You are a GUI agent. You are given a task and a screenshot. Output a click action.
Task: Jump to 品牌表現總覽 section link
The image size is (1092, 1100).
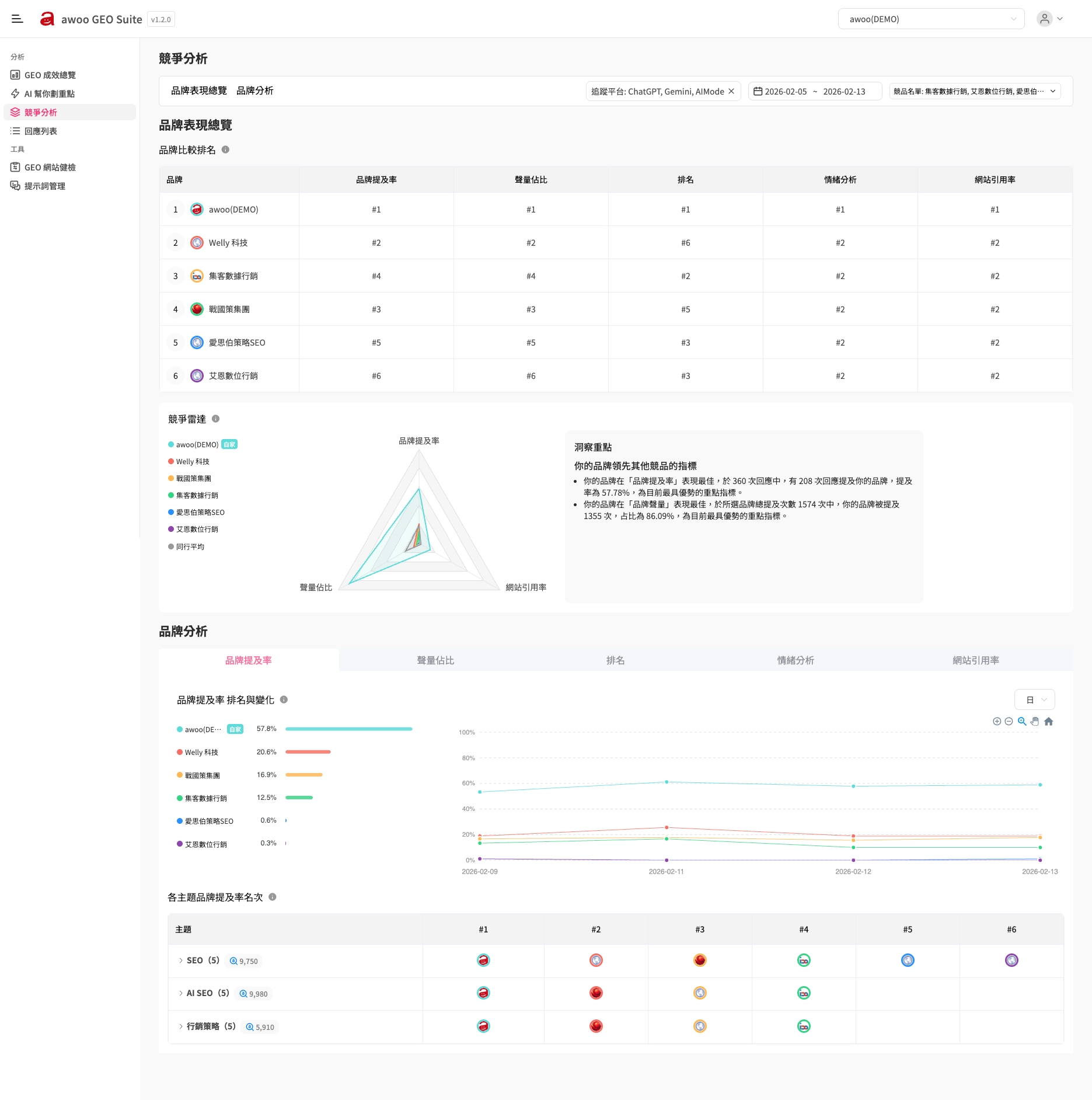[199, 91]
